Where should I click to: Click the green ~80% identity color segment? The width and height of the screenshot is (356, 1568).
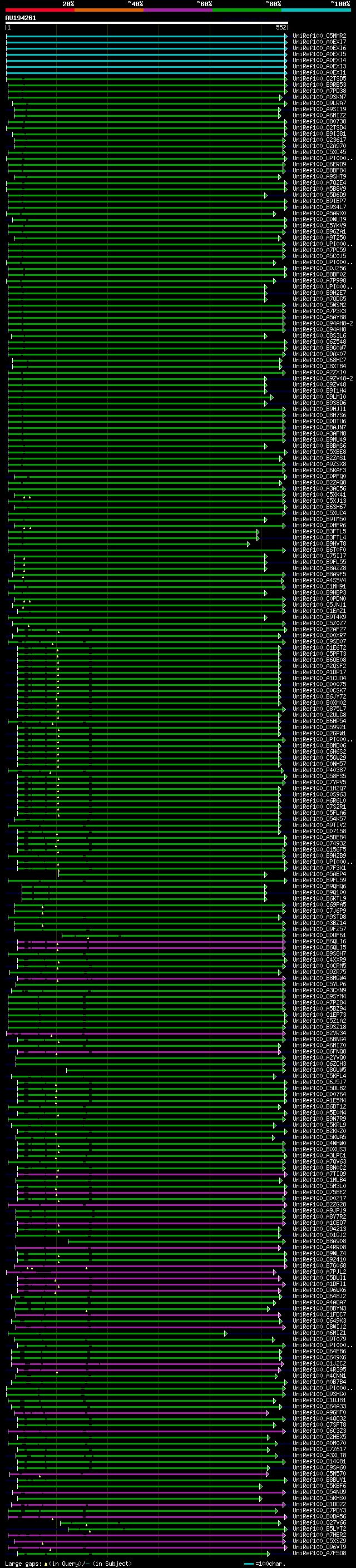247,10
